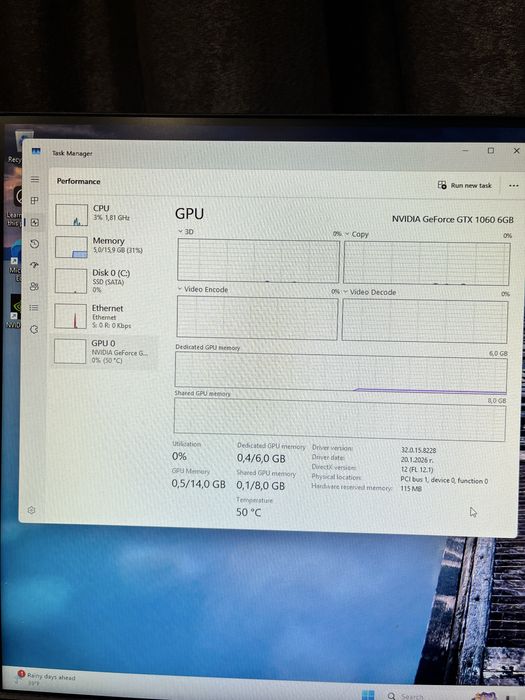Click the Disk 0 mini graph thumbnail
Image resolution: width=525 pixels, height=700 pixels.
(71, 281)
